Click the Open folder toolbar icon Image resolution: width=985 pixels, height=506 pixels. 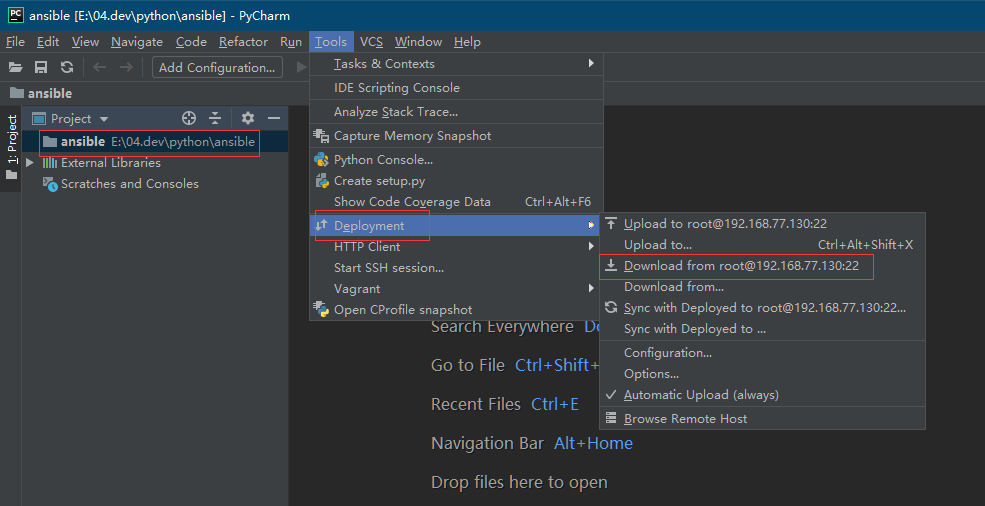[x=16, y=67]
